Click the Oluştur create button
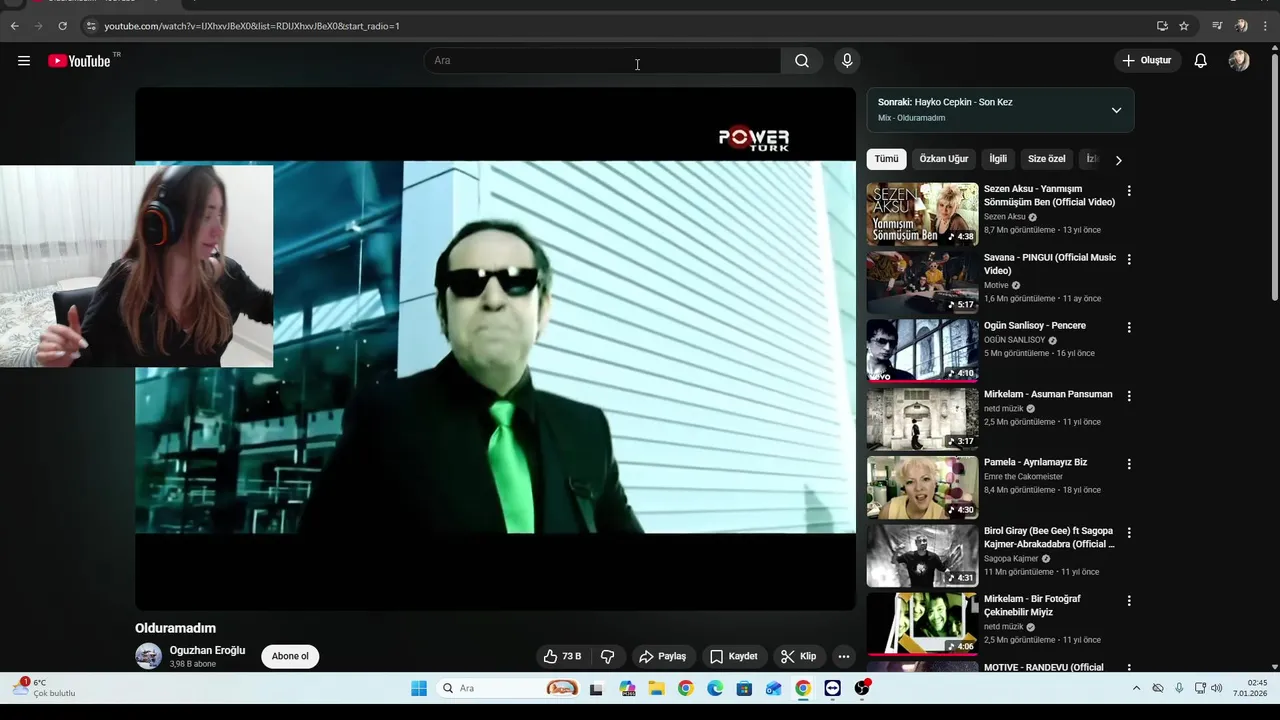The height and width of the screenshot is (720, 1280). click(1147, 61)
